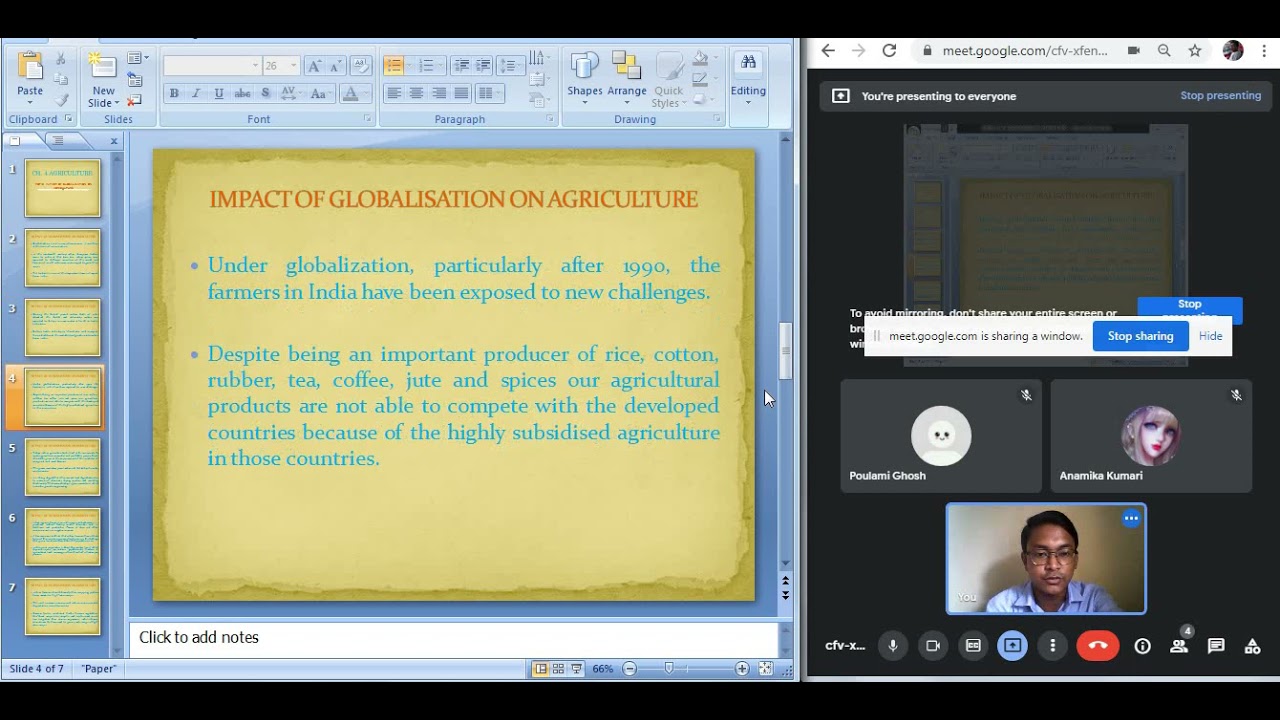Viewport: 1280px width, 720px height.
Task: Toggle camera in Meet controls
Action: tap(933, 646)
